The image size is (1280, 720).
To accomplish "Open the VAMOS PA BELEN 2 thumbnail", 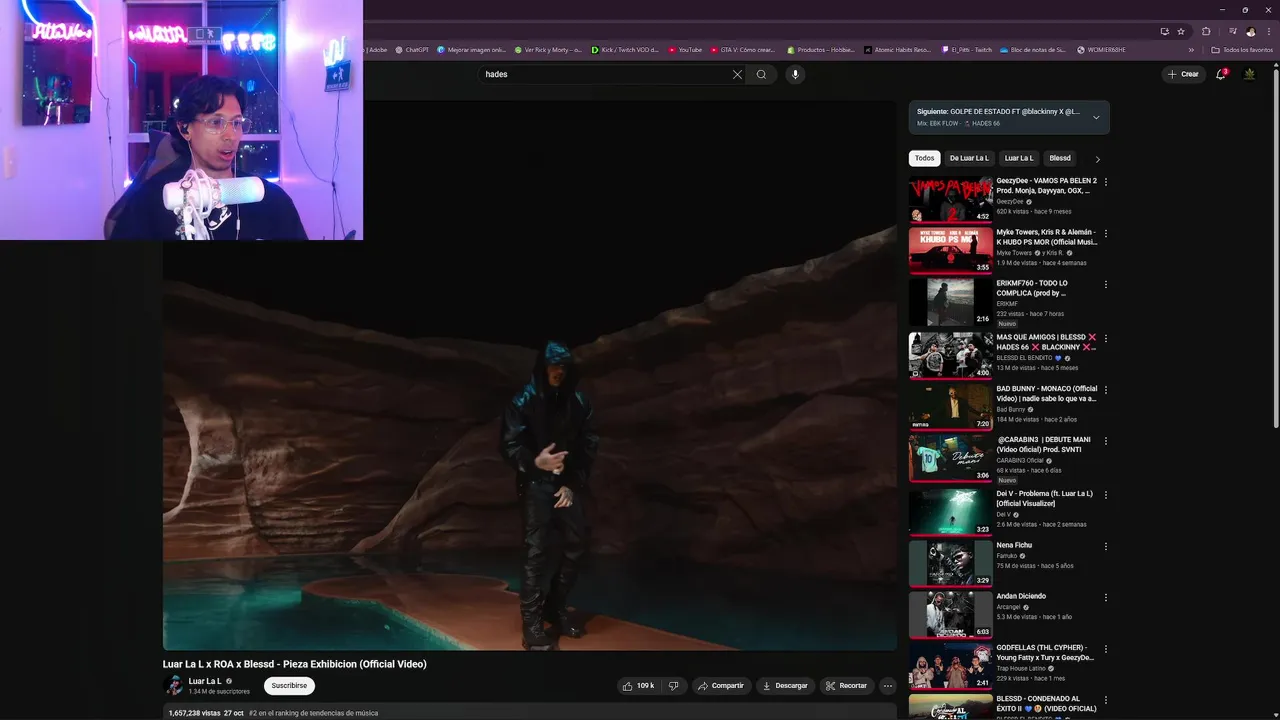I will point(950,199).
